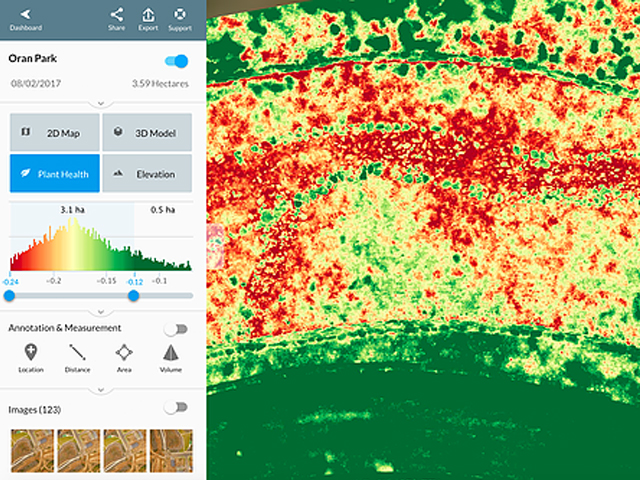Open the first image thumbnail
640x480 pixels.
tap(31, 450)
